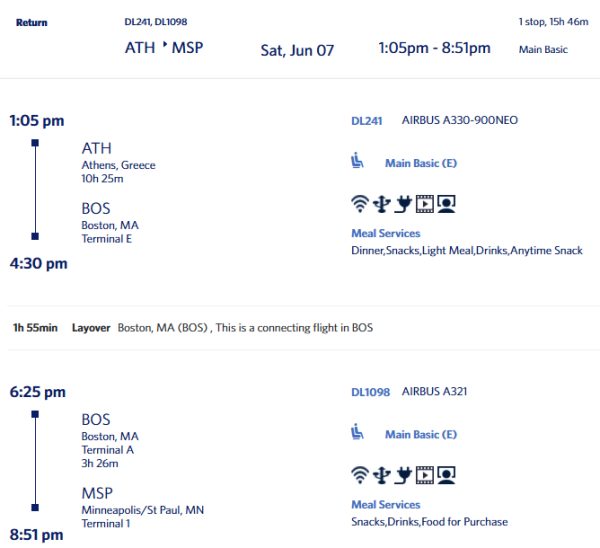Open the DL241 flight number link
The height and width of the screenshot is (548, 600).
[367, 121]
